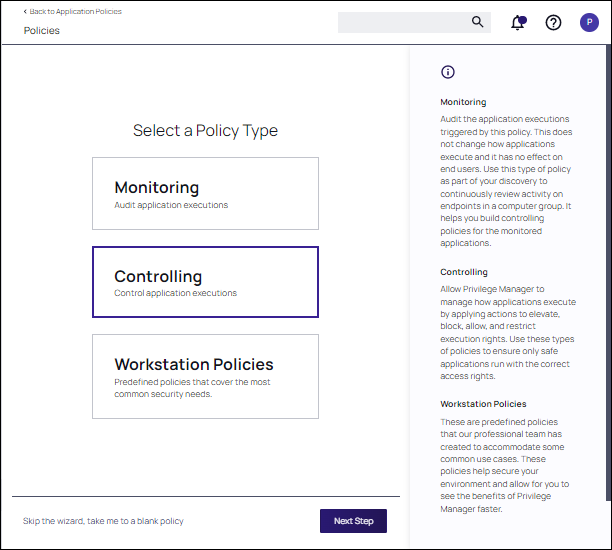612x550 pixels.
Task: Click the info icon in side panel
Action: click(x=448, y=72)
